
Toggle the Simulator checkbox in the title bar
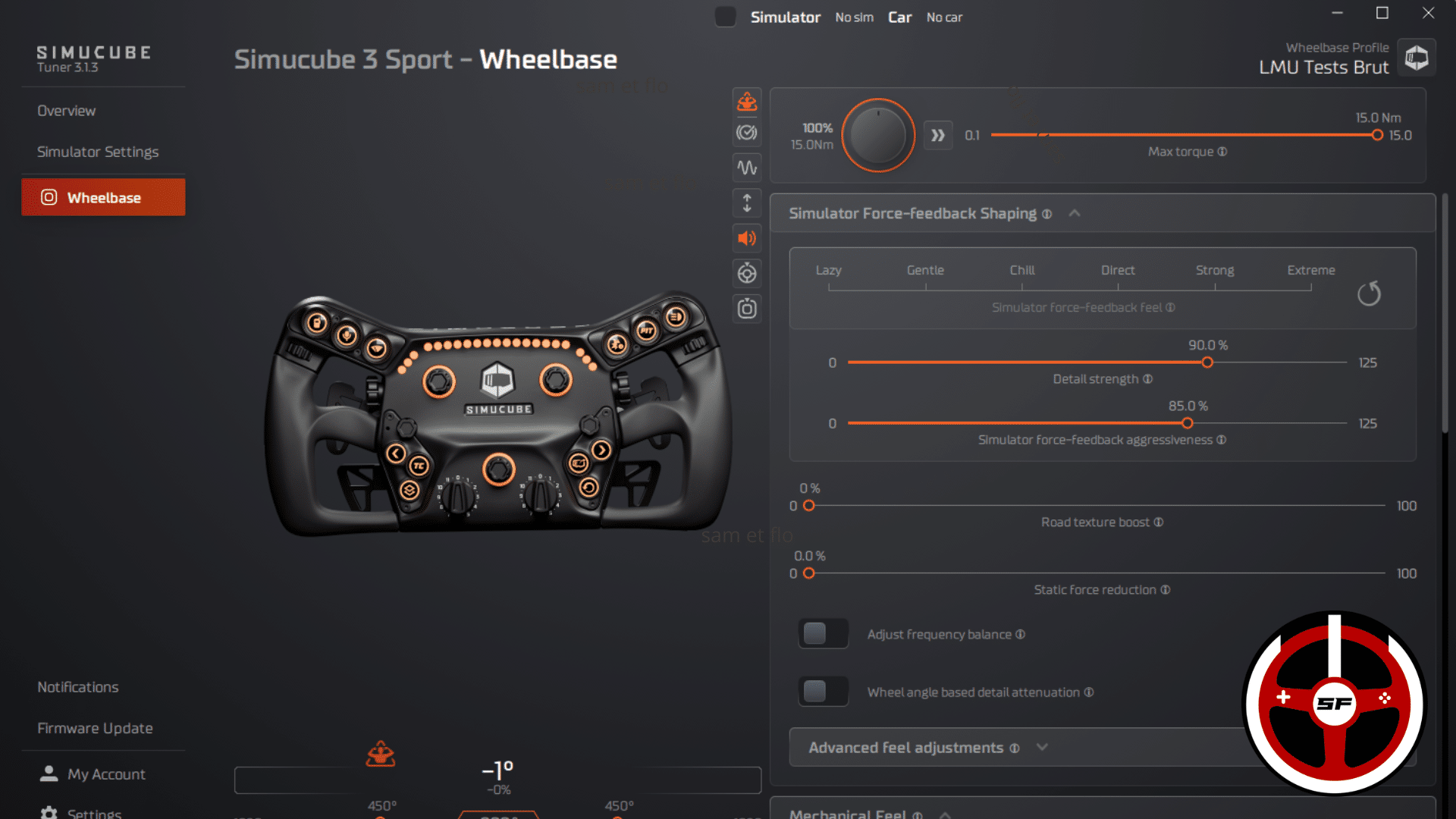[x=725, y=17]
